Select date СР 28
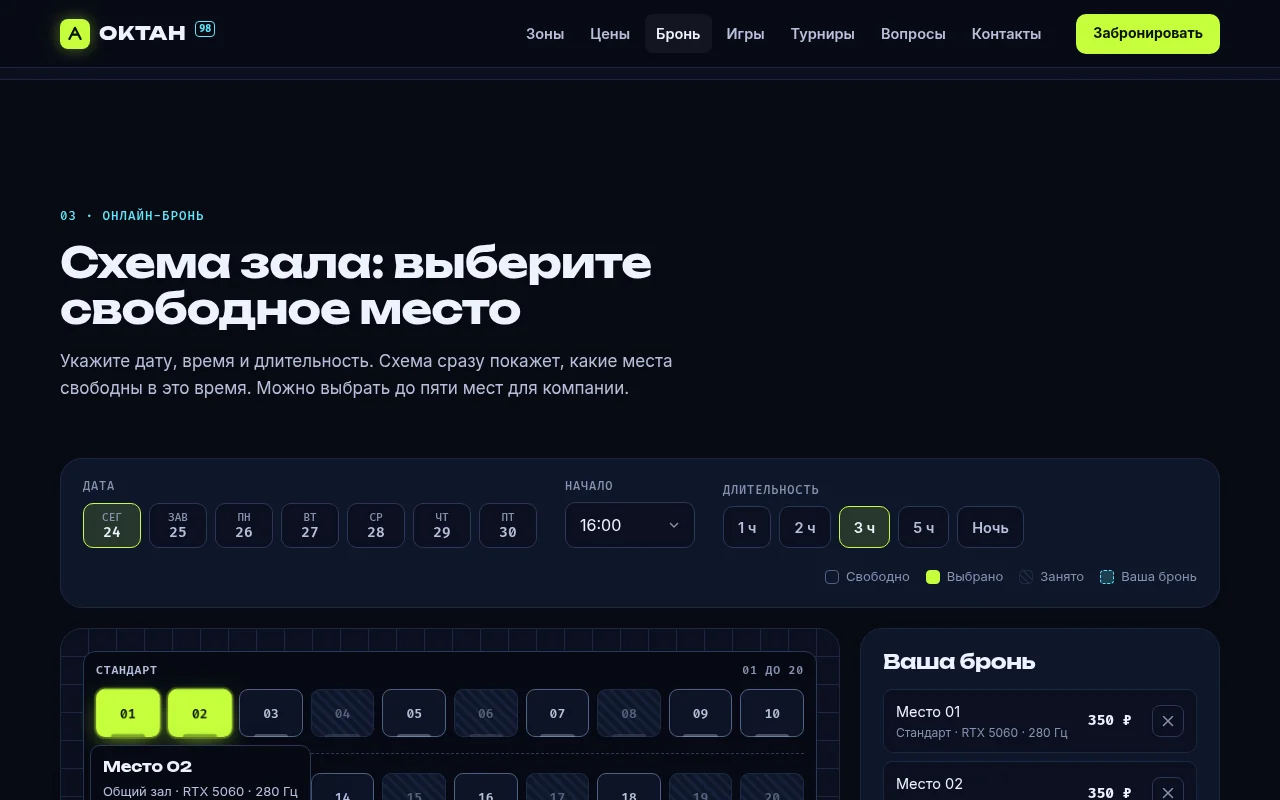The height and width of the screenshot is (800, 1280). 376,526
